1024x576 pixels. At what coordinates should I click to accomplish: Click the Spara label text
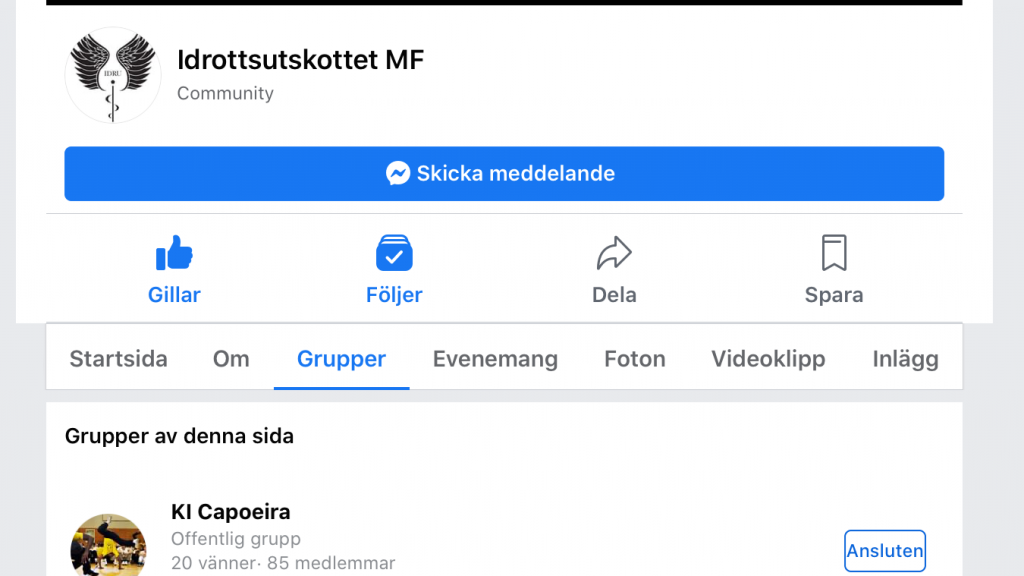click(834, 295)
